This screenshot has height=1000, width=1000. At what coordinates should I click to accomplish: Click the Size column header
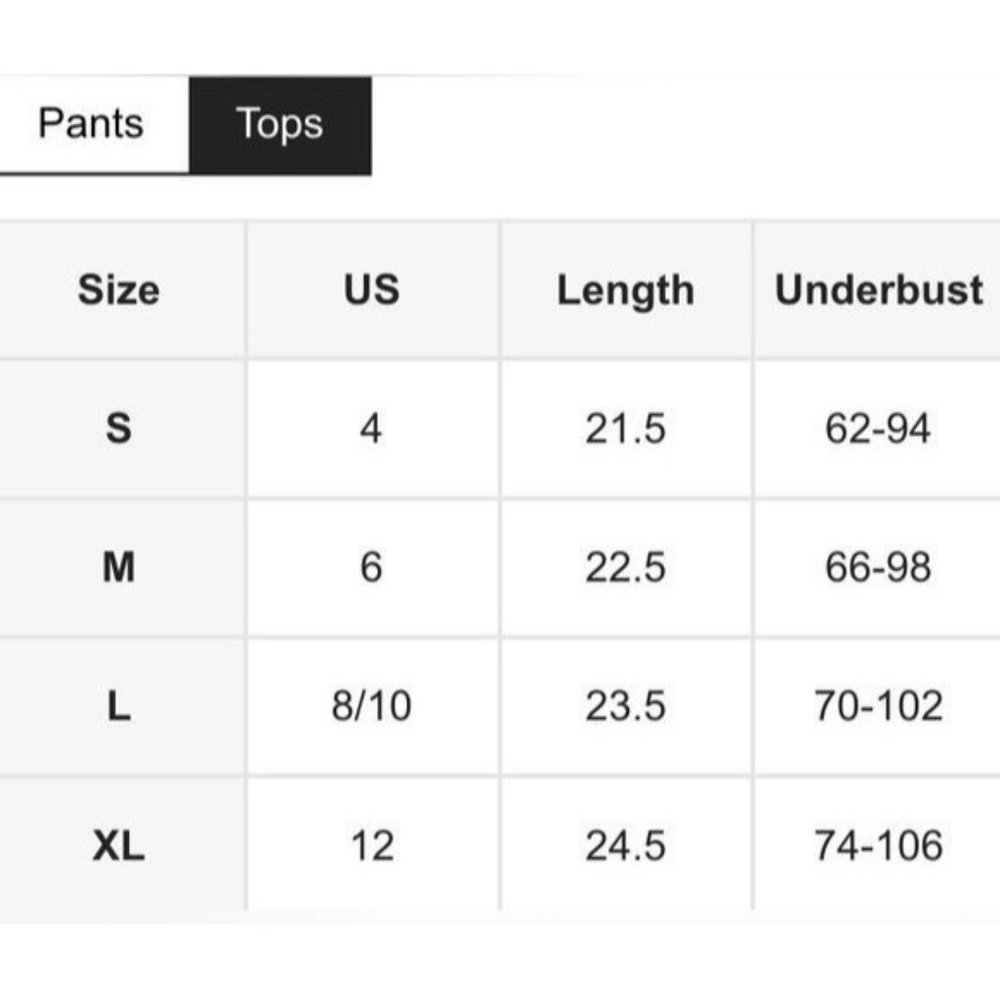click(x=119, y=290)
